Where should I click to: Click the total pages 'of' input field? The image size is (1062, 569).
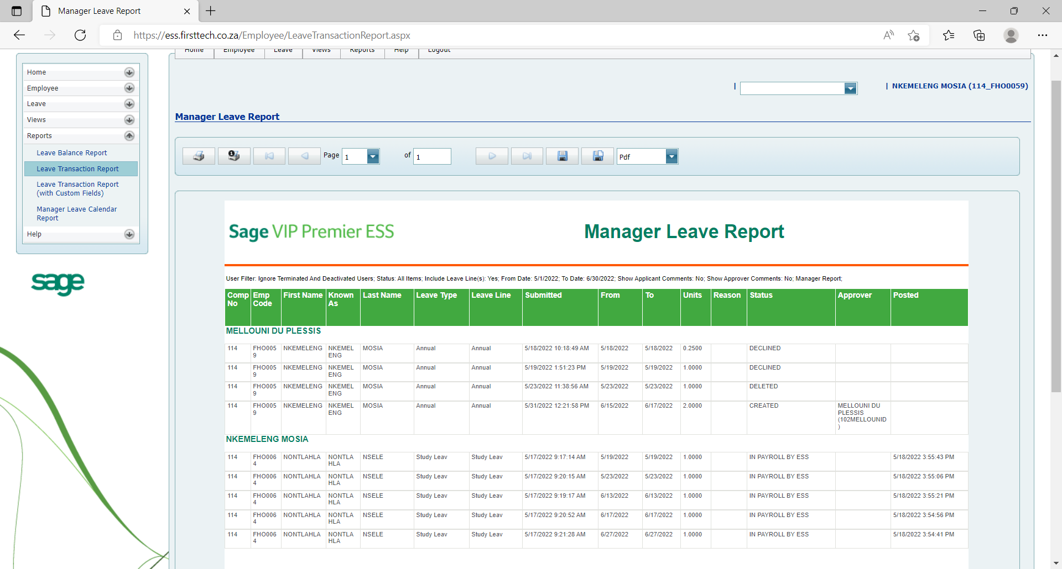pos(432,157)
